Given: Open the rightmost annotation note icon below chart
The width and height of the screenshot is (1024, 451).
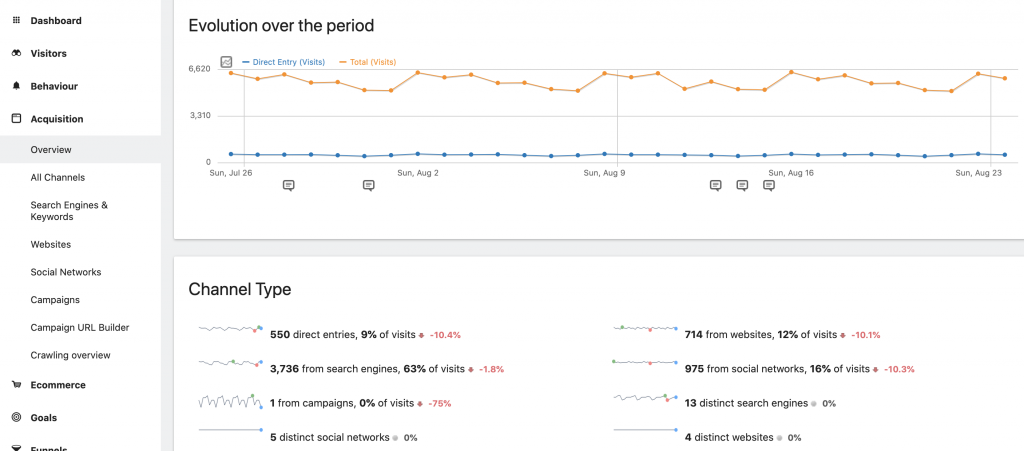Looking at the screenshot, I should (769, 185).
